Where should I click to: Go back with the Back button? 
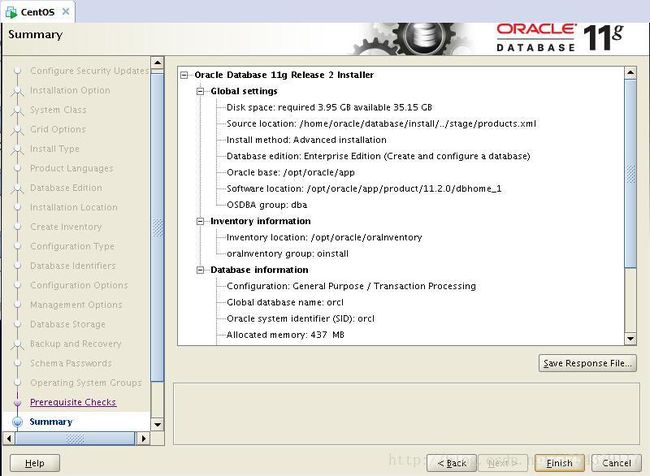[x=451, y=463]
